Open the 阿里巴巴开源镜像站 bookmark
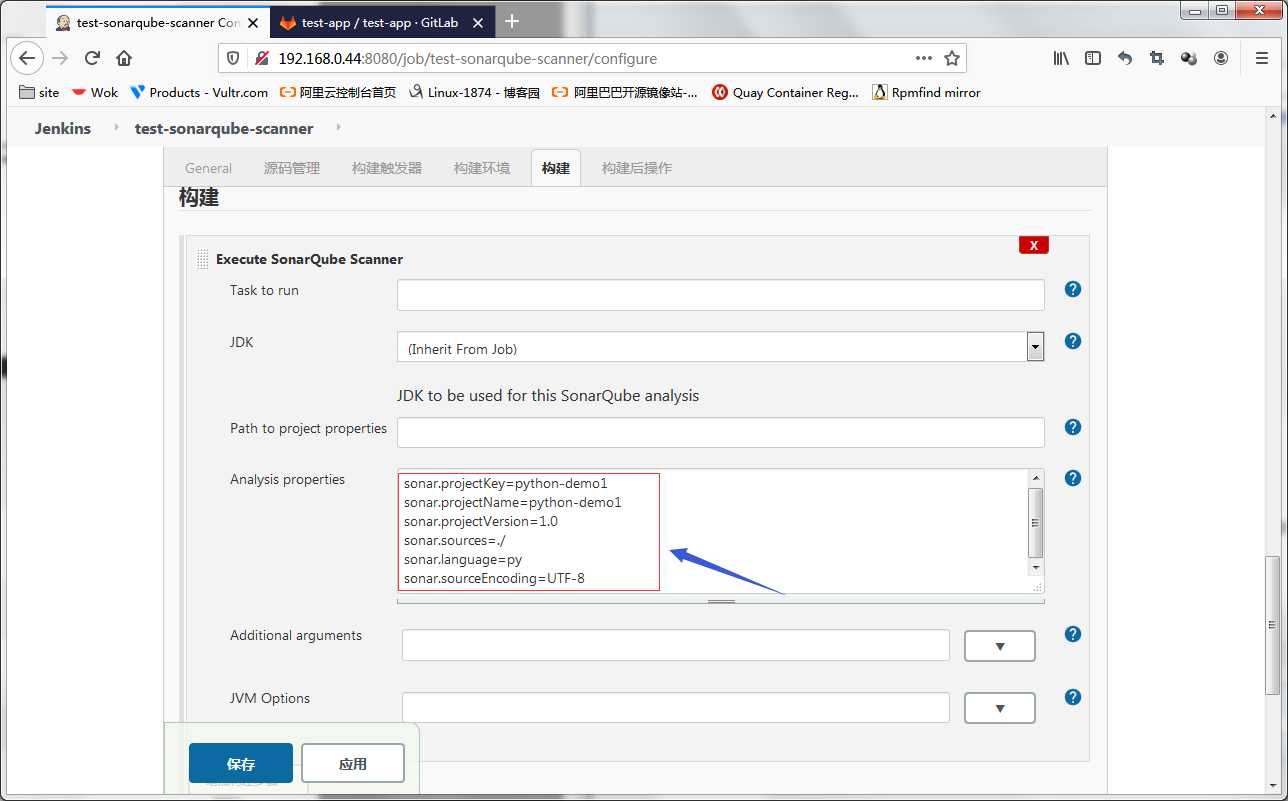This screenshot has height=801, width=1288. point(624,92)
